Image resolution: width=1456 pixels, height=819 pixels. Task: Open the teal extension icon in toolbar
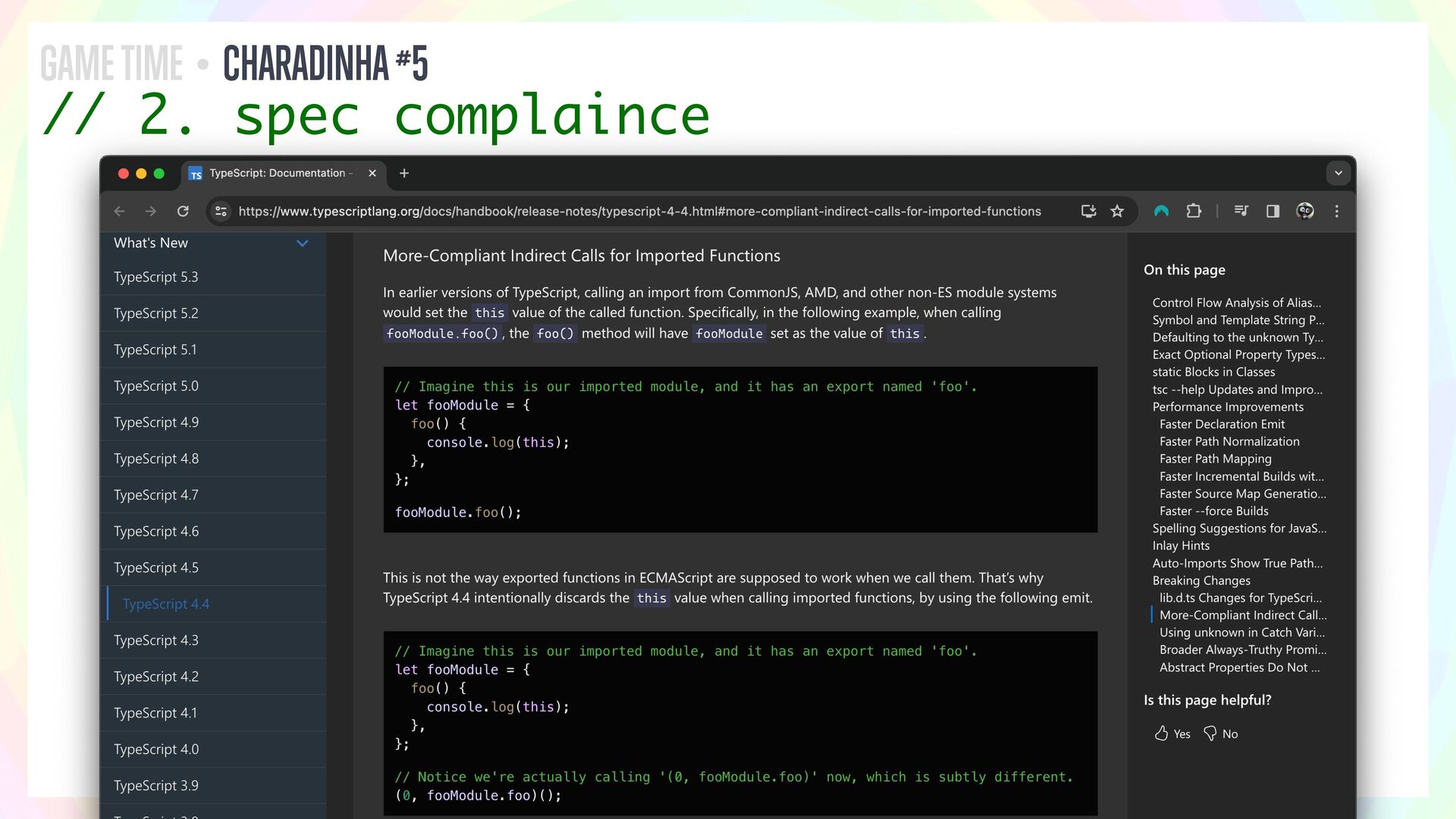coord(1161,212)
